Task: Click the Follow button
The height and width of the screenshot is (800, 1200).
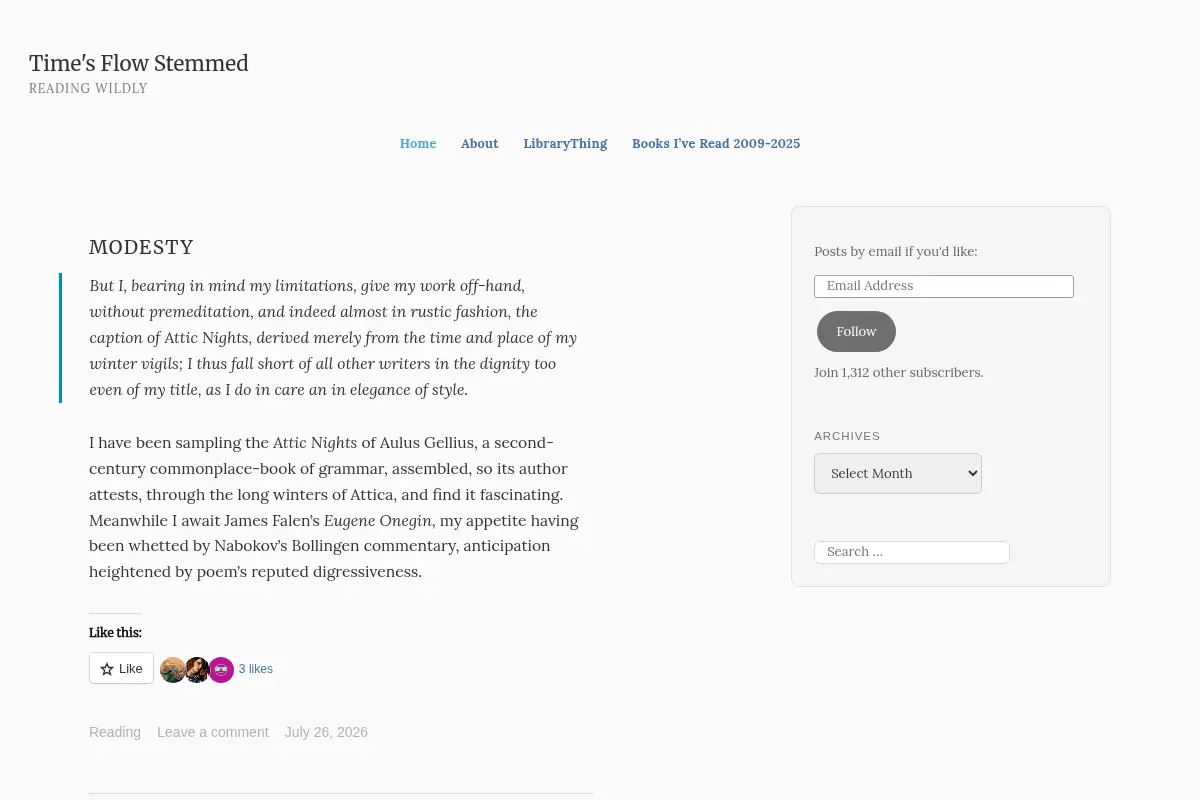Action: pyautogui.click(x=856, y=331)
